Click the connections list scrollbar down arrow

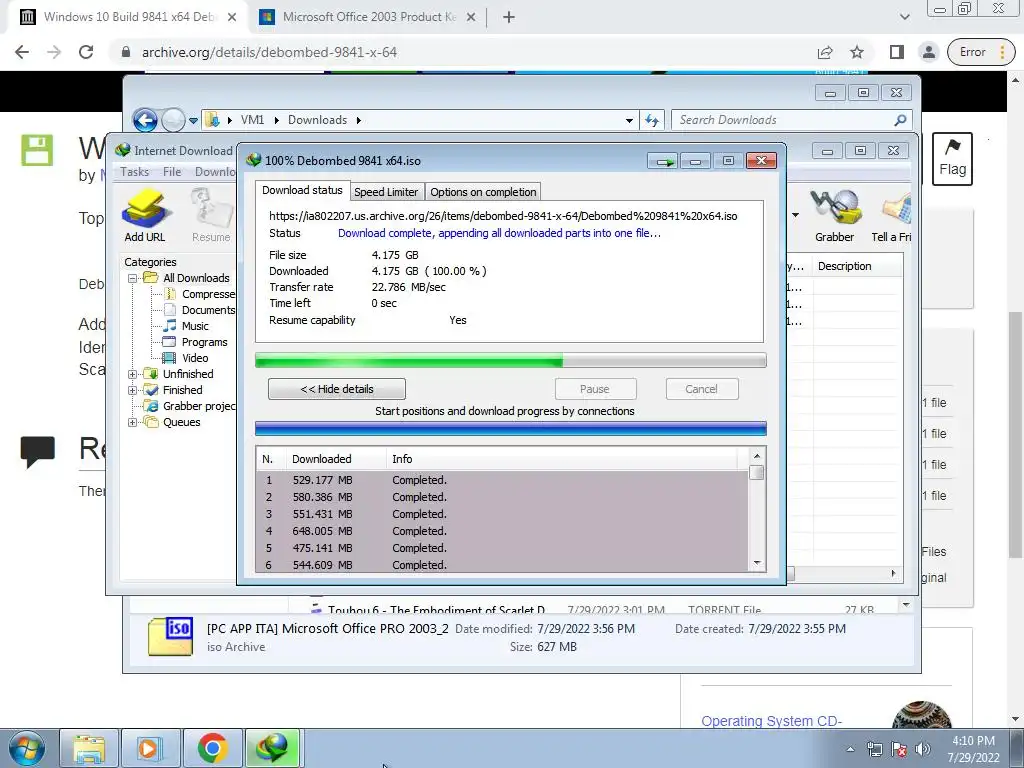point(757,564)
